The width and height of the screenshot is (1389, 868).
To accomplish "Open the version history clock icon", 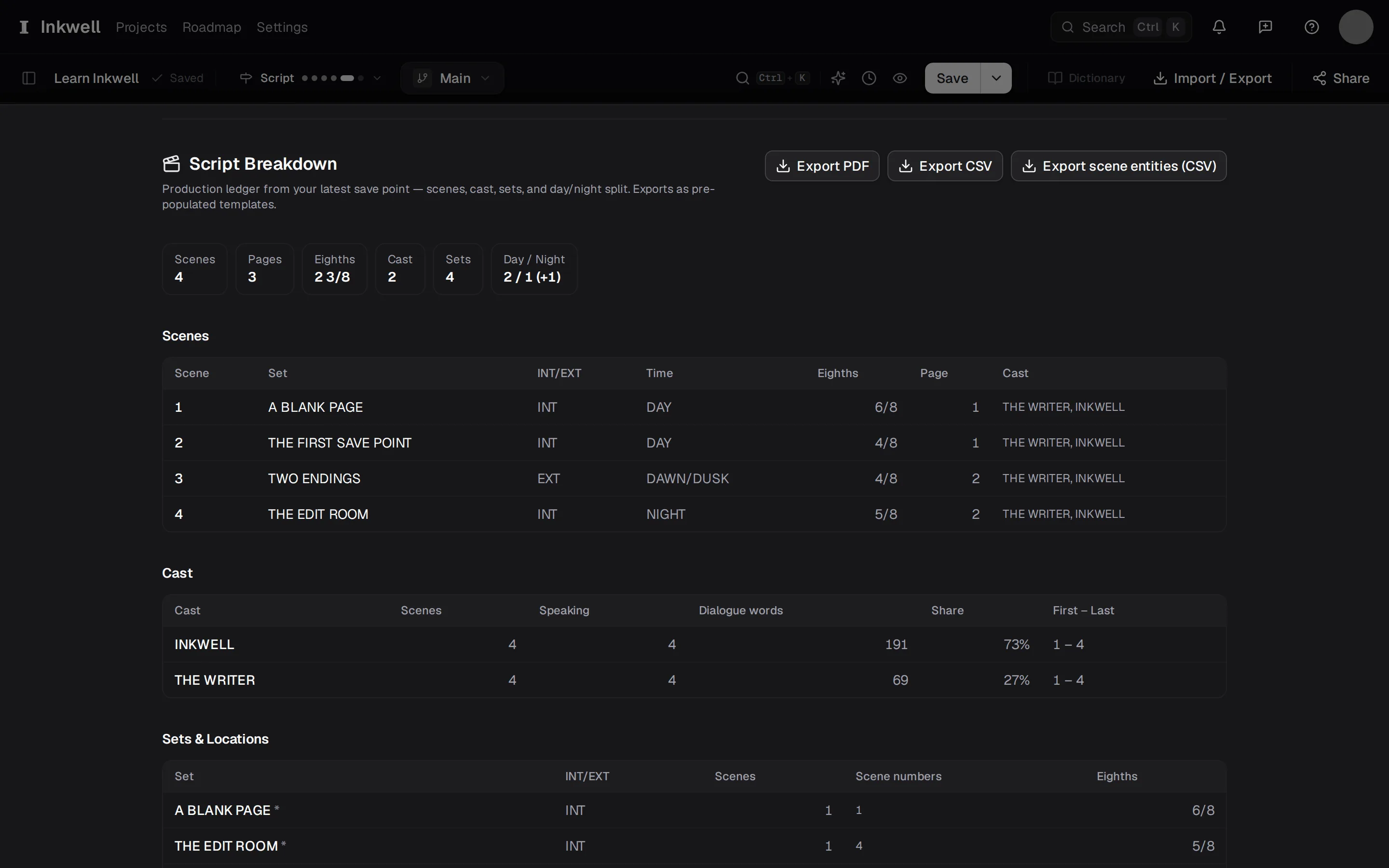I will tap(869, 78).
